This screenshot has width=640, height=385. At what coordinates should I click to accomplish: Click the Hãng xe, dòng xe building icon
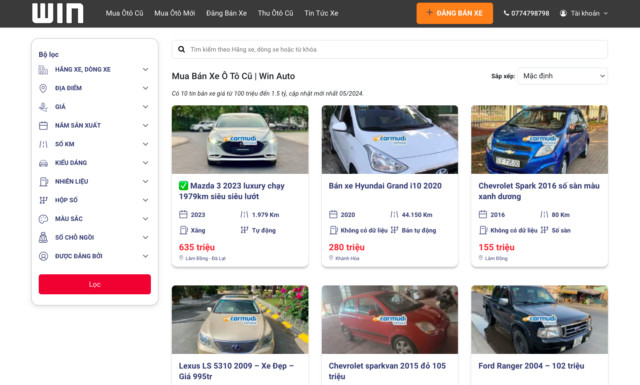click(x=43, y=70)
